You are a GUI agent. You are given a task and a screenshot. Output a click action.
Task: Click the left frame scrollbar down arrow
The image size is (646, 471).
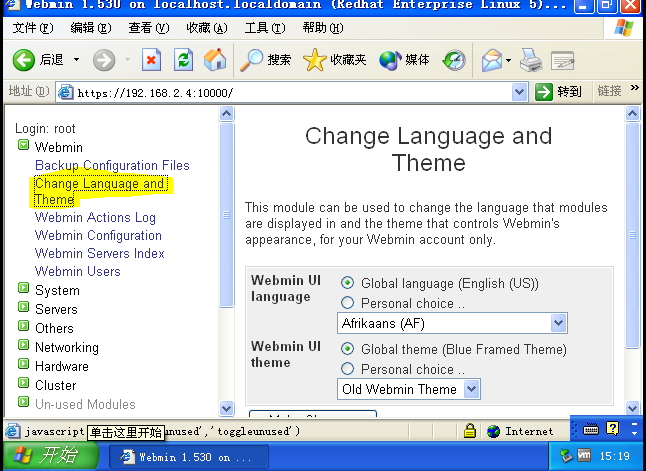pyautogui.click(x=226, y=408)
